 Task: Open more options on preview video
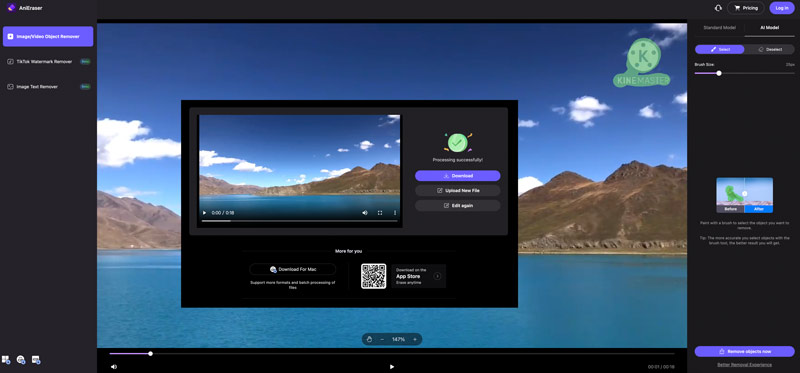tap(394, 213)
